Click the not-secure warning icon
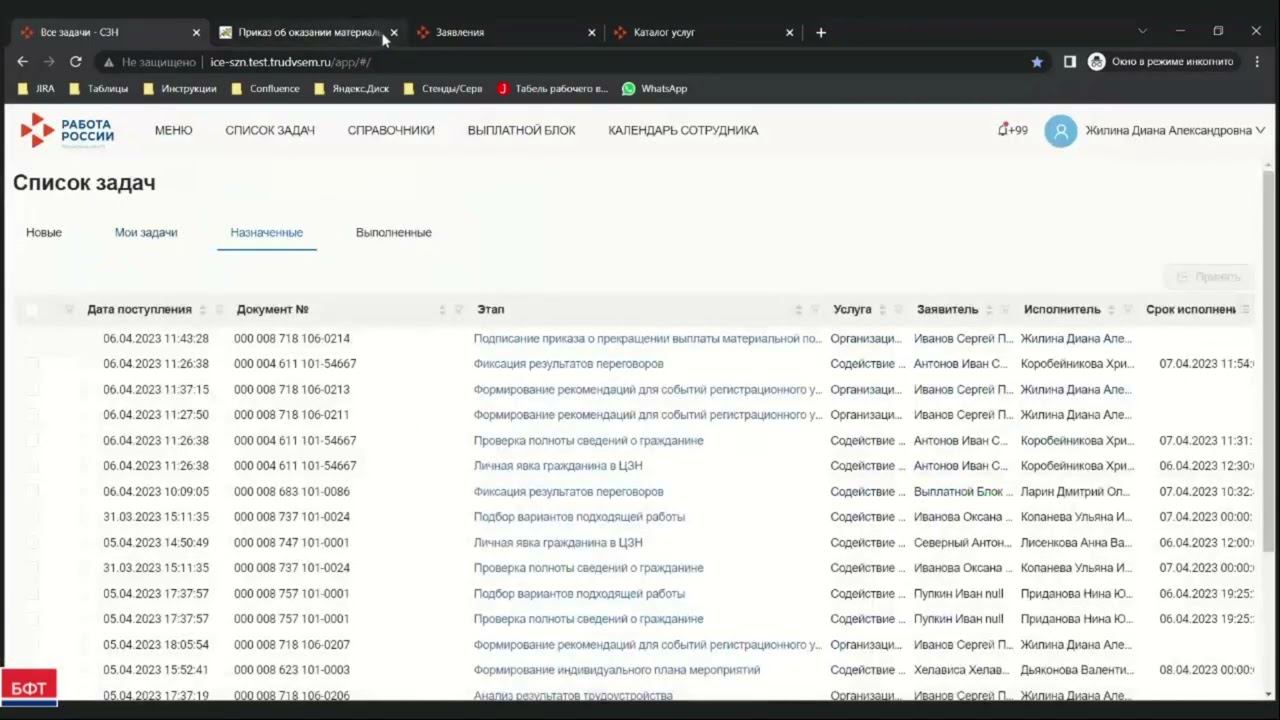1280x720 pixels. point(109,62)
